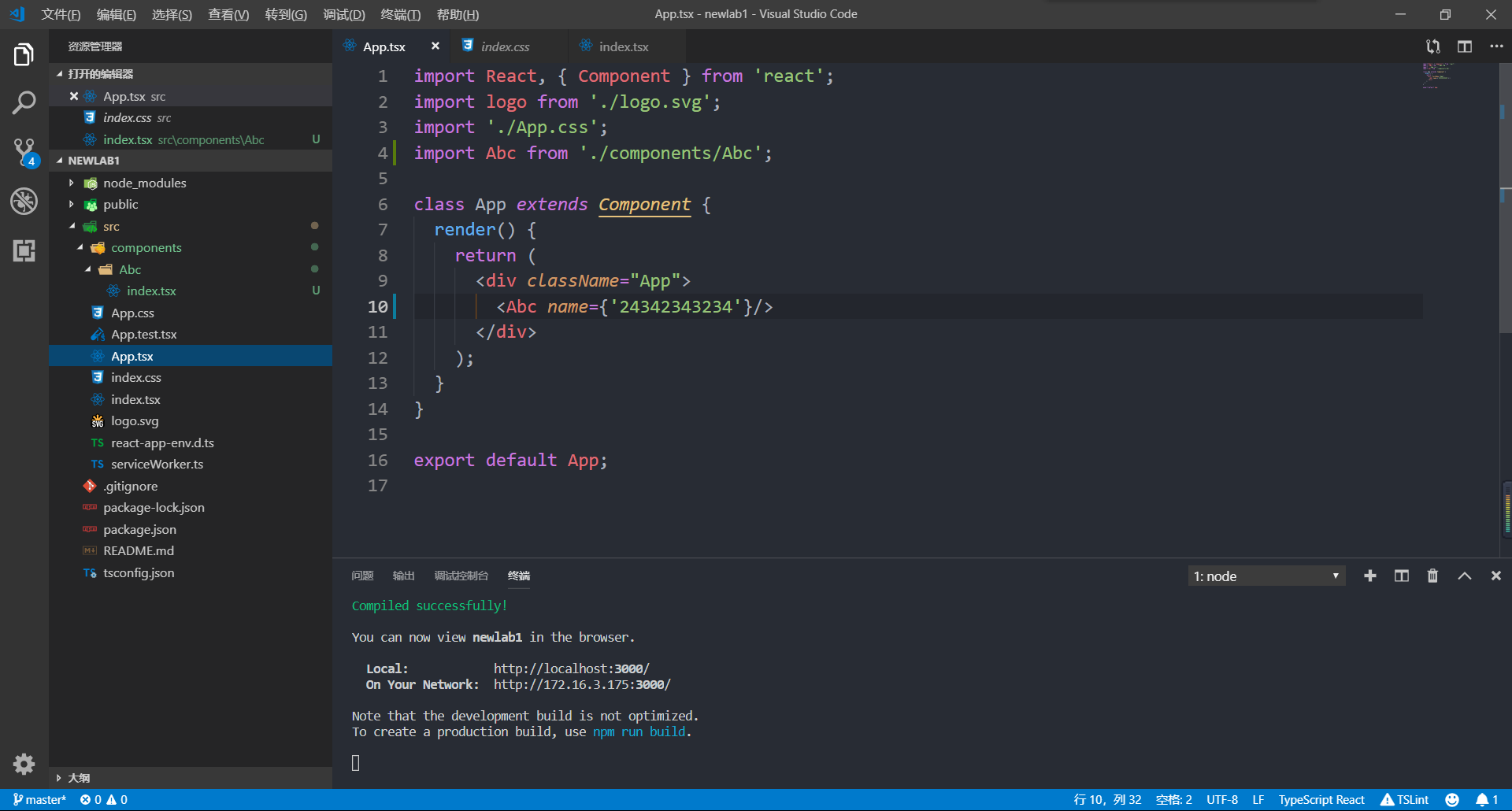
Task: Close App.tsx in open editors list
Action: [x=74, y=96]
